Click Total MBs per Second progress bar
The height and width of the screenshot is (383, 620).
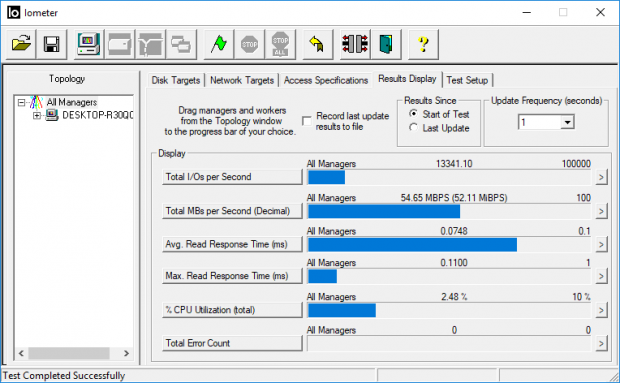[449, 211]
